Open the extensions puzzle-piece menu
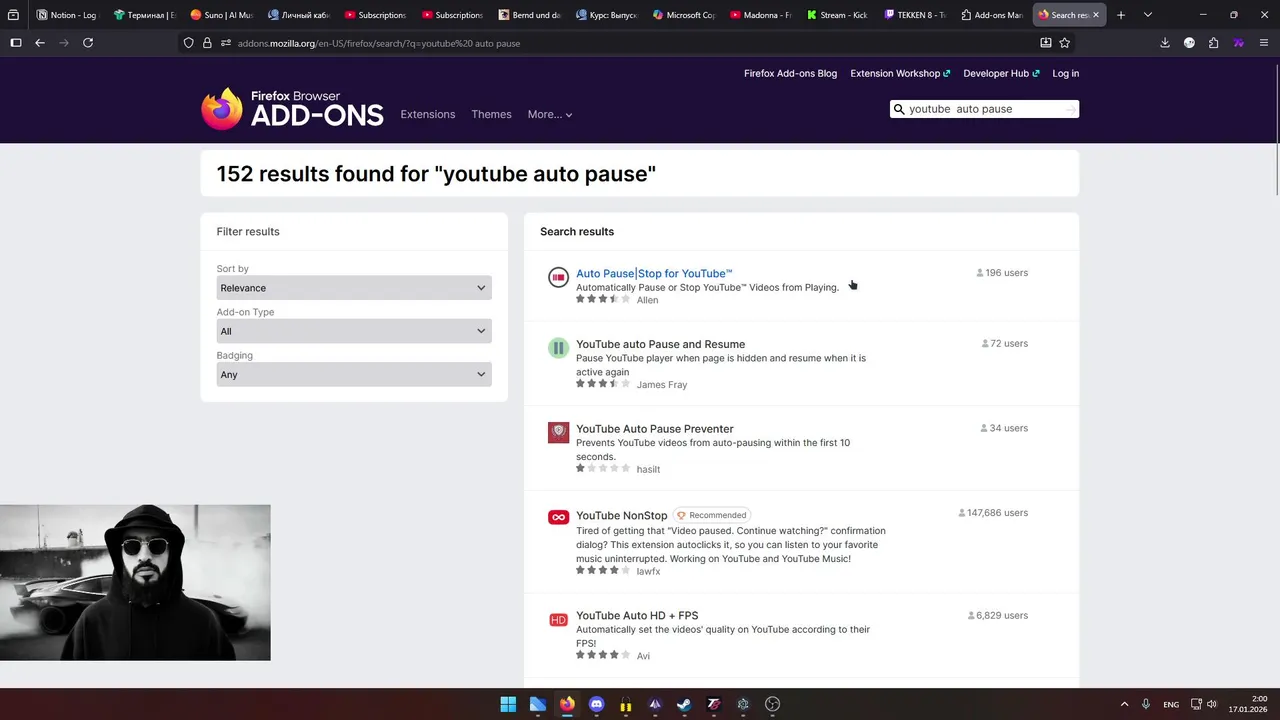The height and width of the screenshot is (720, 1280). [1213, 43]
